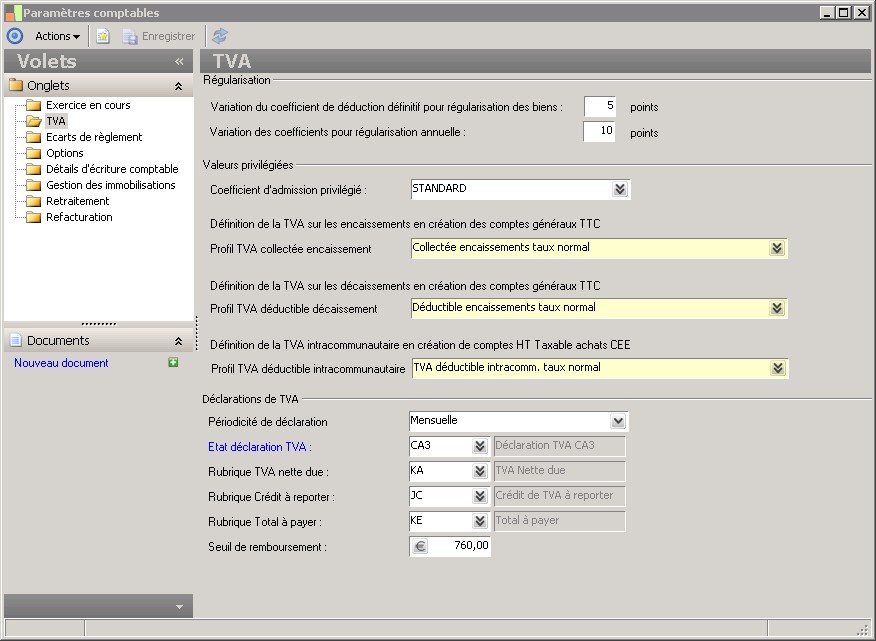Open the Actions menu
Screen dimensions: 876x641
(57, 36)
